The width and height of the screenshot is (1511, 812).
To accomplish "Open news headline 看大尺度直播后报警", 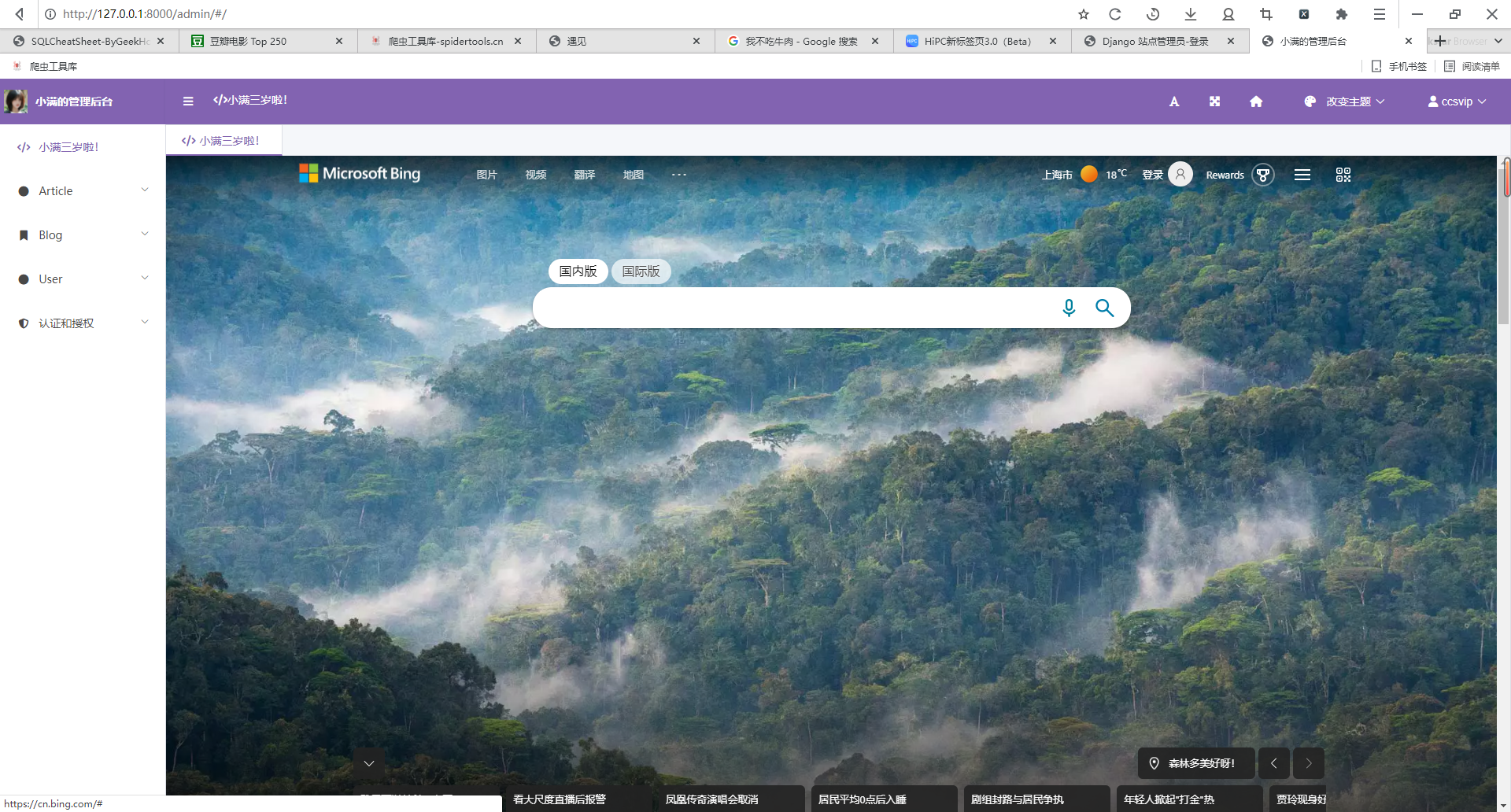I will click(x=560, y=799).
